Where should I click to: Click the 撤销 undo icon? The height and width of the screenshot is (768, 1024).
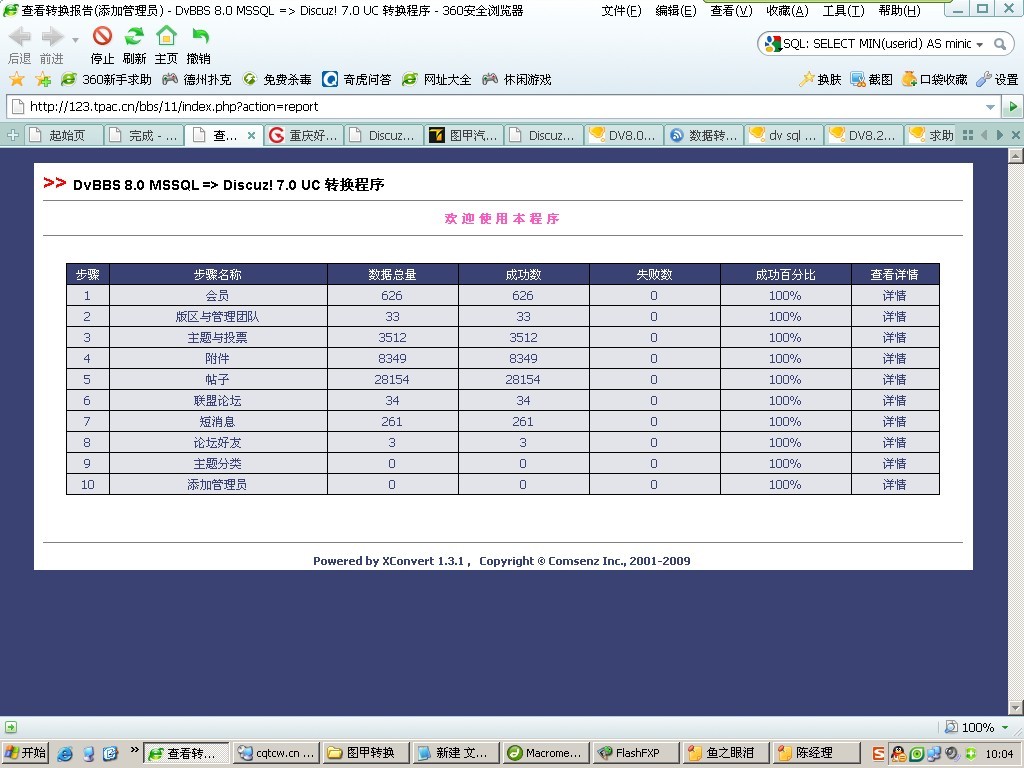click(x=200, y=36)
